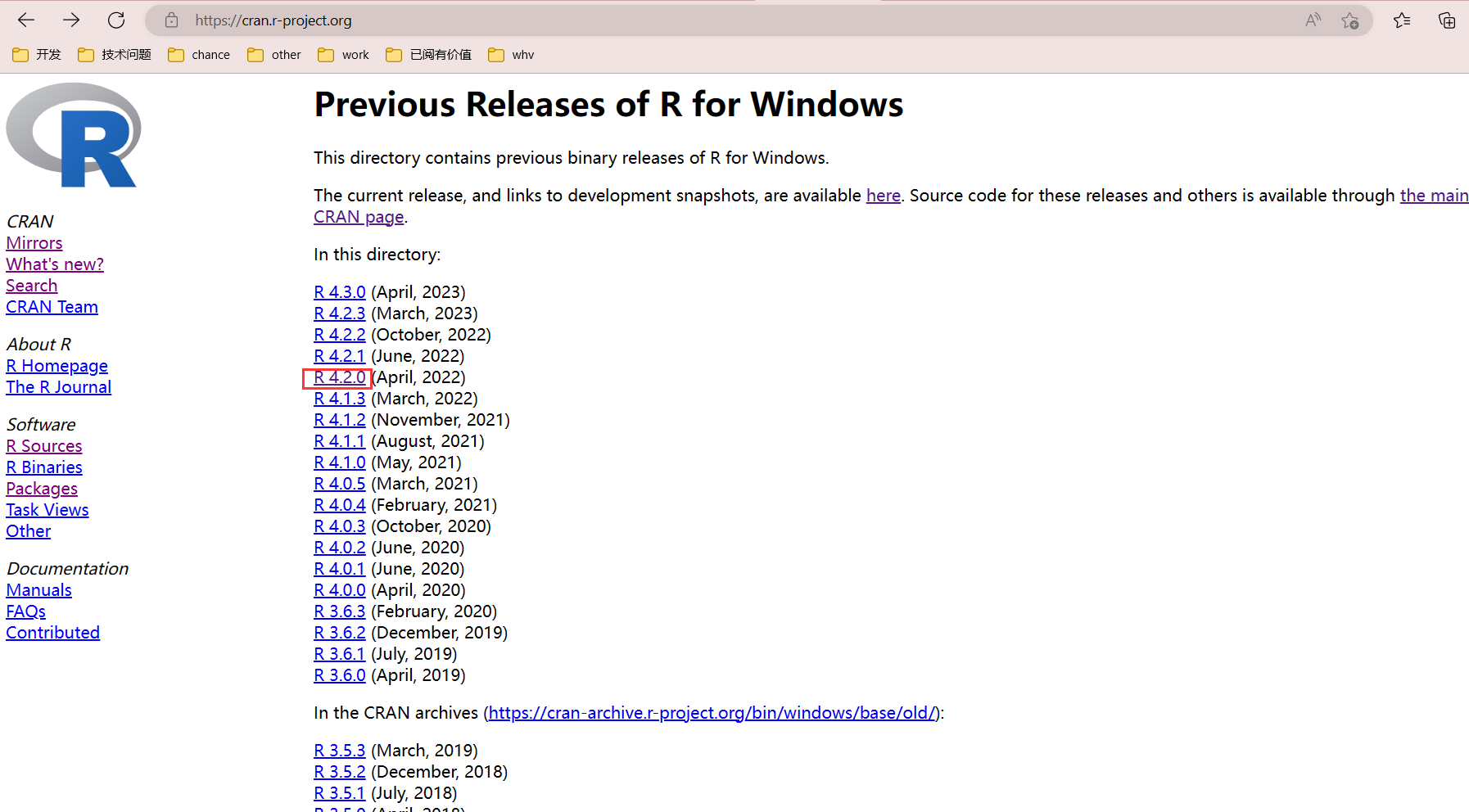Open the R 3.6.2 release link

340,633
